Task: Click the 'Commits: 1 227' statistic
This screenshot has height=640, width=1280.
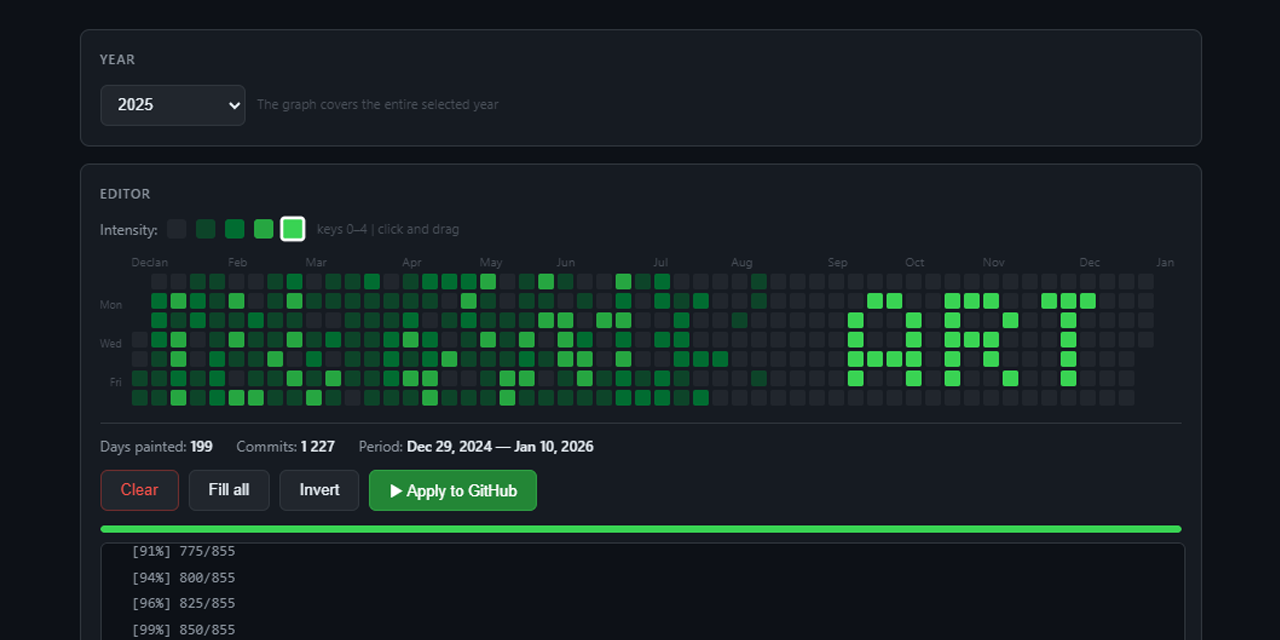Action: click(x=286, y=446)
